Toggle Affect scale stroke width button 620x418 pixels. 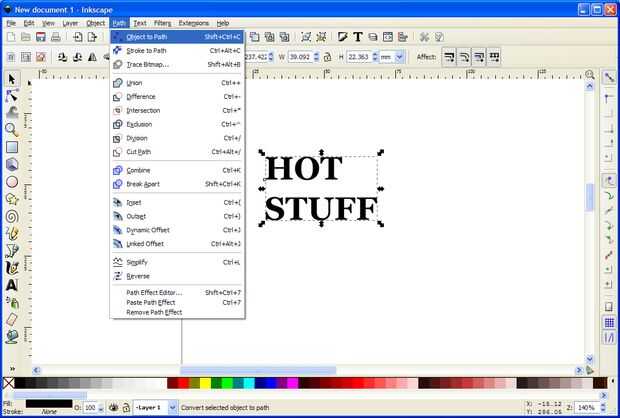click(x=449, y=57)
